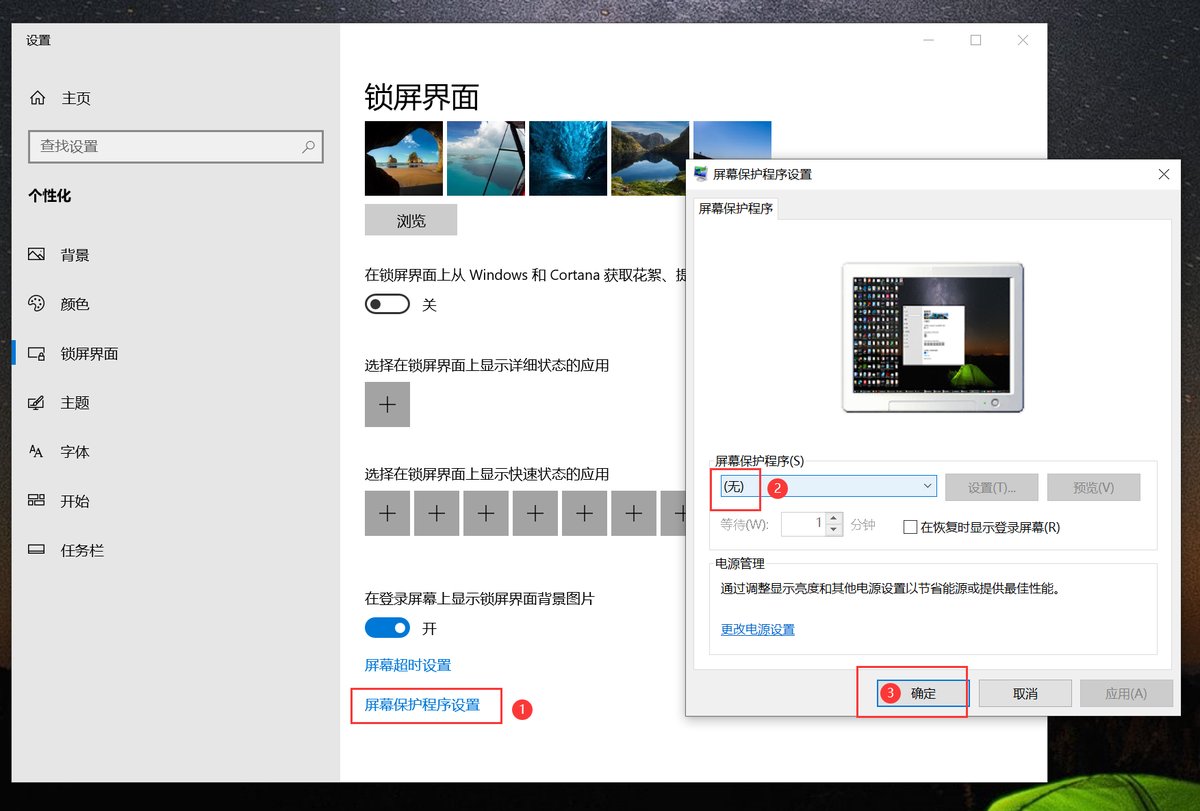The height and width of the screenshot is (811, 1200).
Task: Click the 预览(V) preview button
Action: pos(1093,487)
